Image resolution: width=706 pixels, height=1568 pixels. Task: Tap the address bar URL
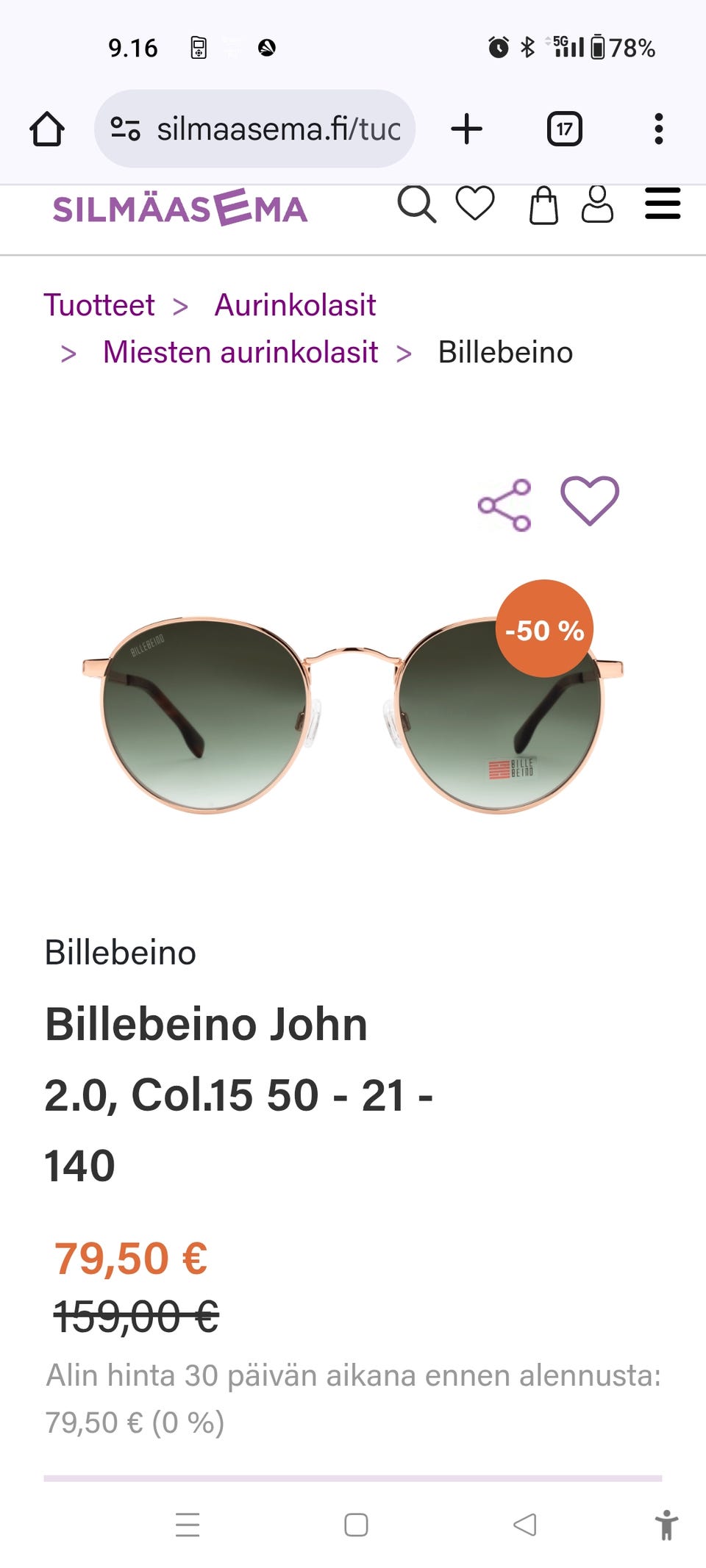pyautogui.click(x=279, y=129)
